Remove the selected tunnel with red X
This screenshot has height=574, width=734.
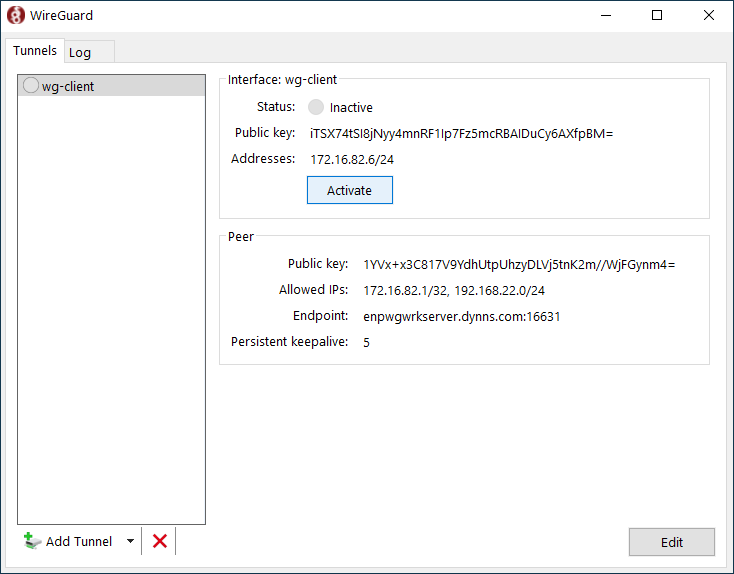click(x=159, y=541)
